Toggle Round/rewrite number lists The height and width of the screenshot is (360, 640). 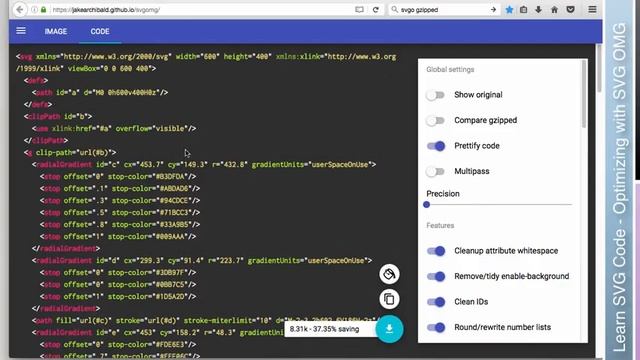tap(436, 327)
